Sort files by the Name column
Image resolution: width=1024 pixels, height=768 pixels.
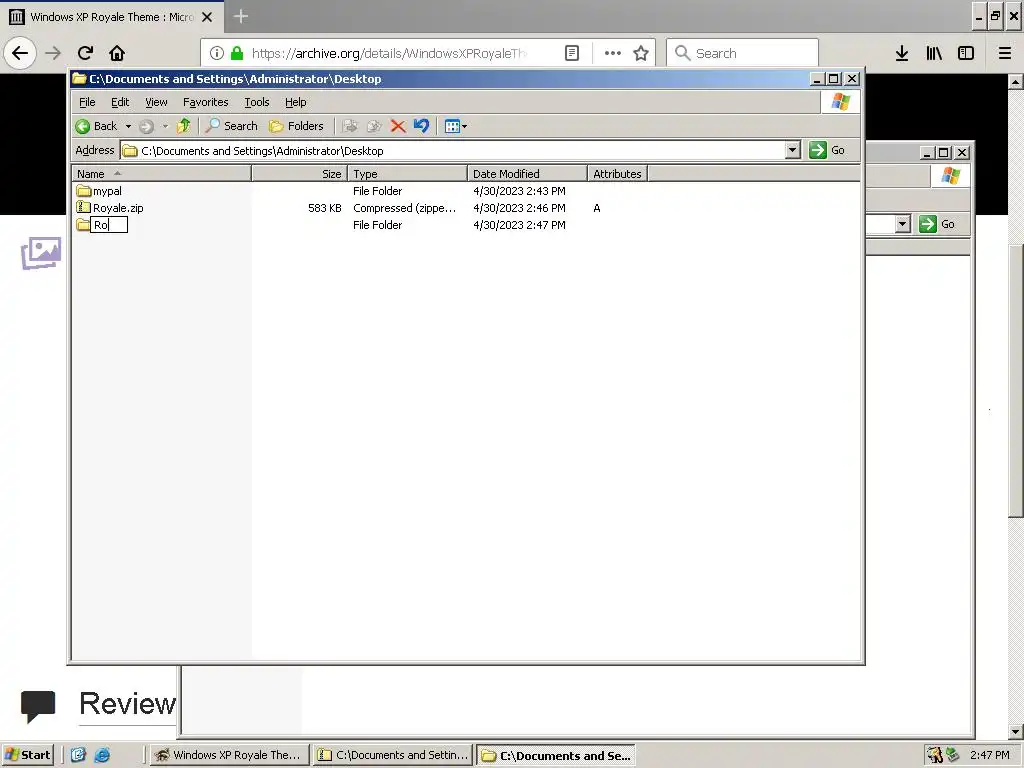click(161, 174)
